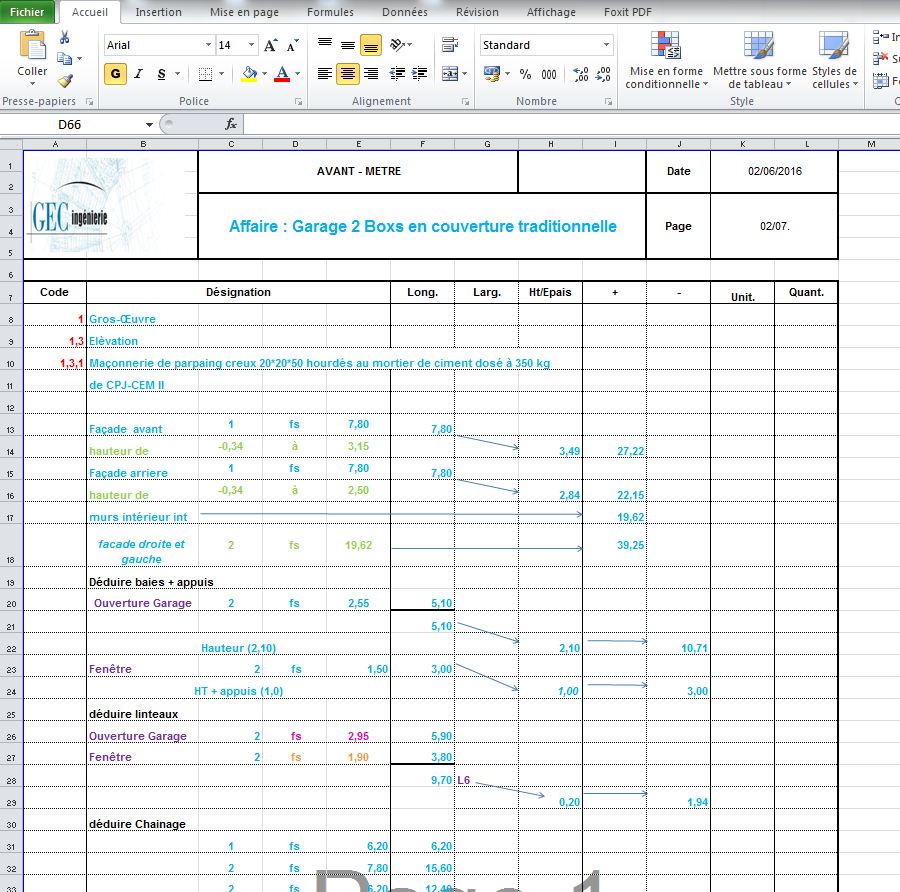Cut the selection using the scissors icon
Screen dimensions: 900x892
pyautogui.click(x=64, y=36)
